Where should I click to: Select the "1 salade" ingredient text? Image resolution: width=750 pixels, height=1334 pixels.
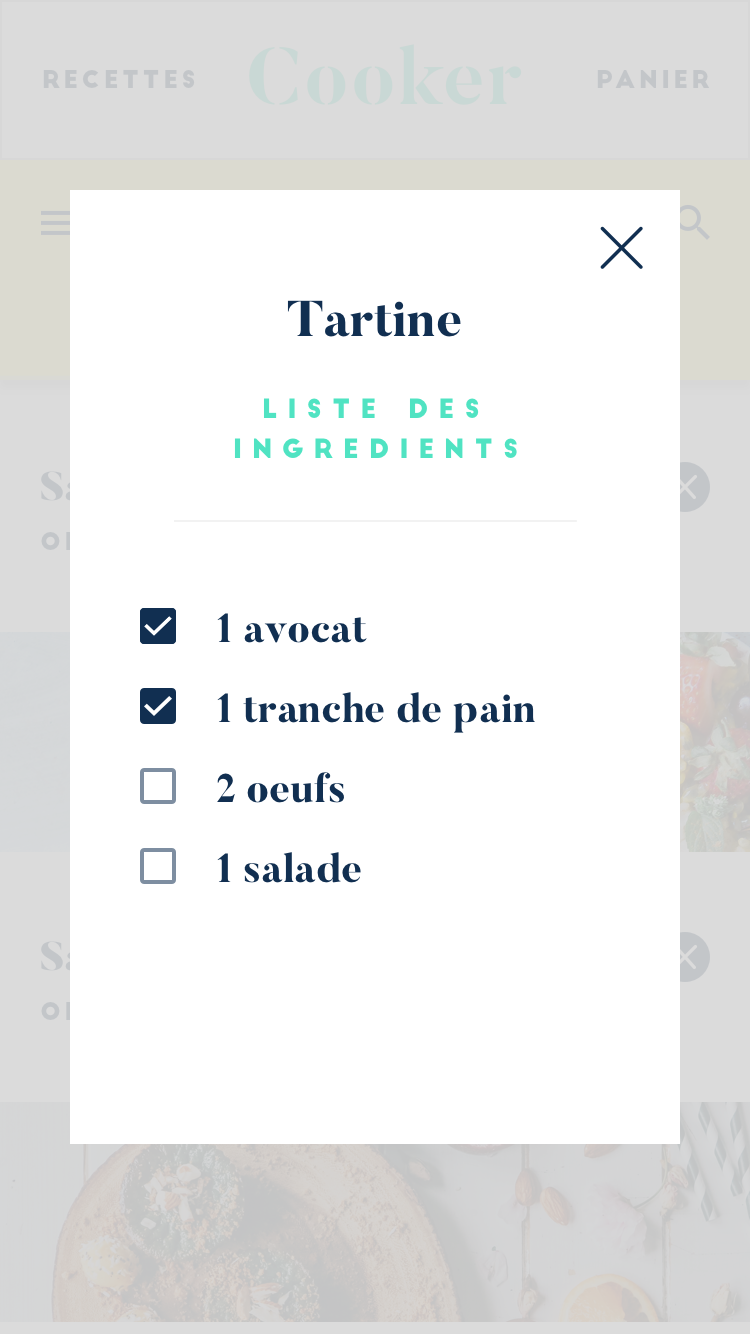288,869
